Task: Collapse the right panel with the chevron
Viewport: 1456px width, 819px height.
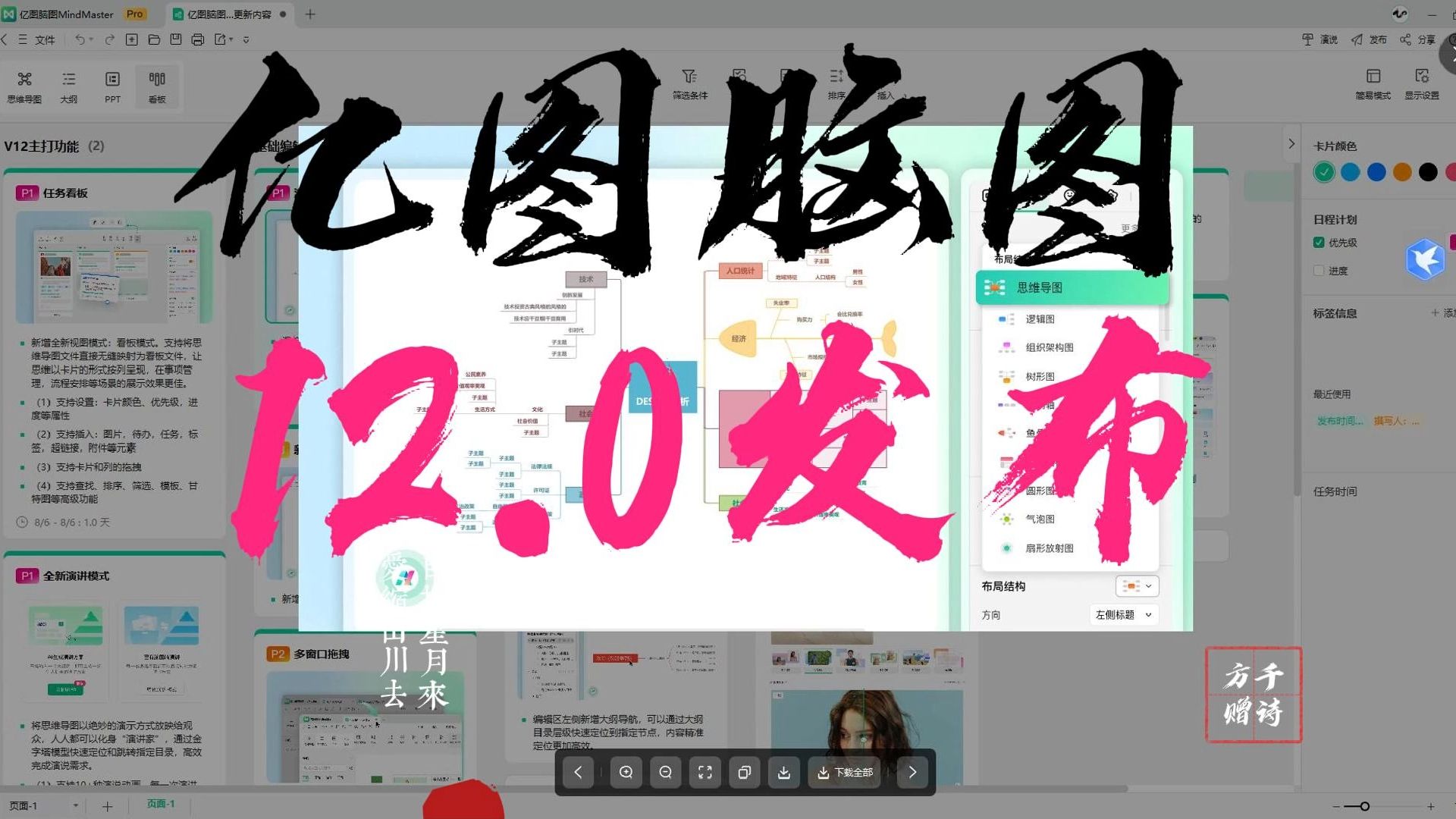Action: tap(1291, 143)
